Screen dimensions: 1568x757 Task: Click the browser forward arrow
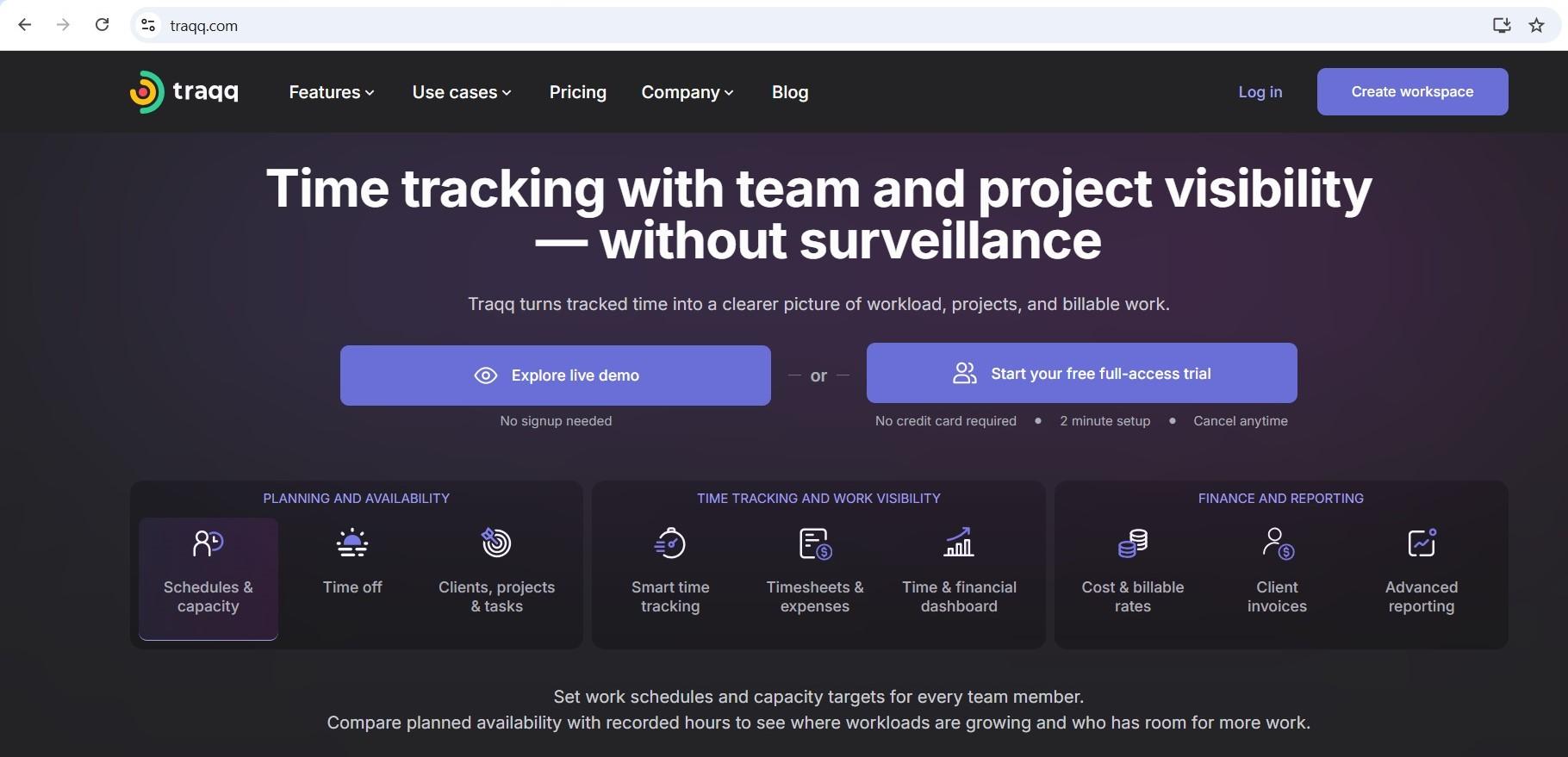coord(63,25)
